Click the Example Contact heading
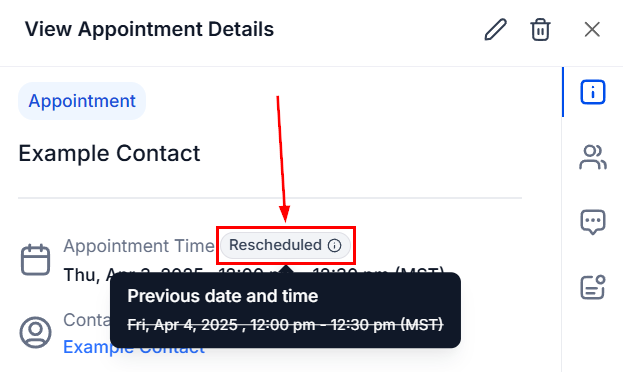This screenshot has height=372, width=623. point(109,153)
